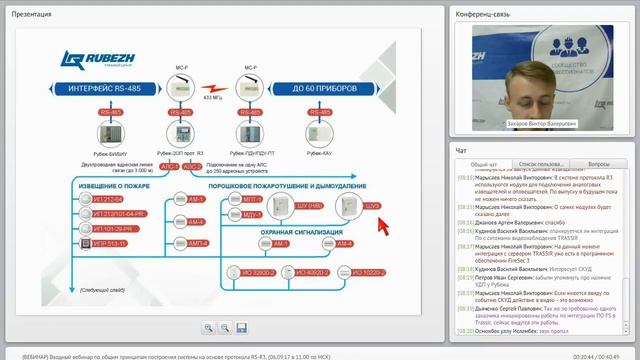Image resolution: width=640 pixels, height=360 pixels.
Task: Click the АМП-4 module icon
Action: [180, 243]
